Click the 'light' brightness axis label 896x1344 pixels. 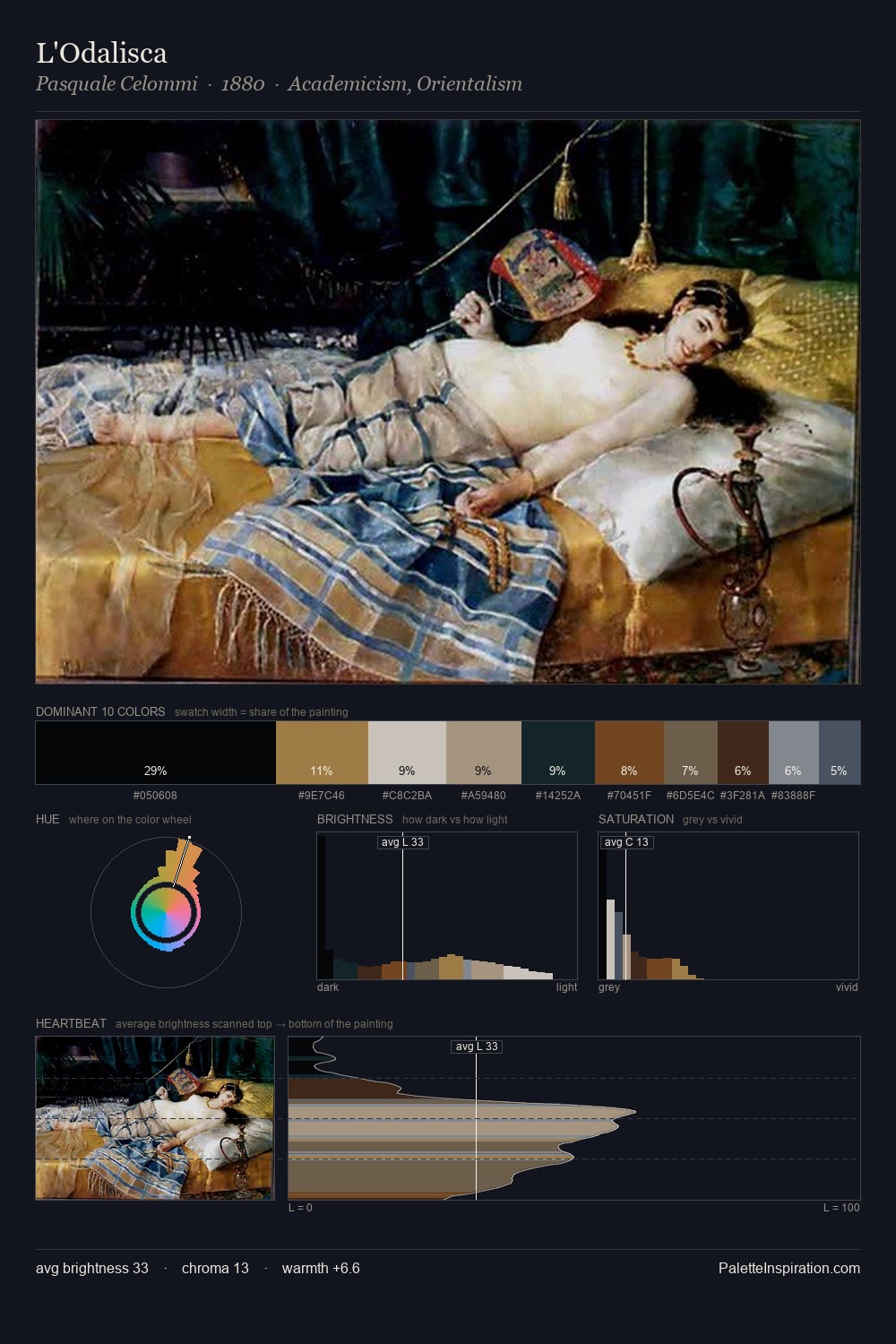coord(566,987)
